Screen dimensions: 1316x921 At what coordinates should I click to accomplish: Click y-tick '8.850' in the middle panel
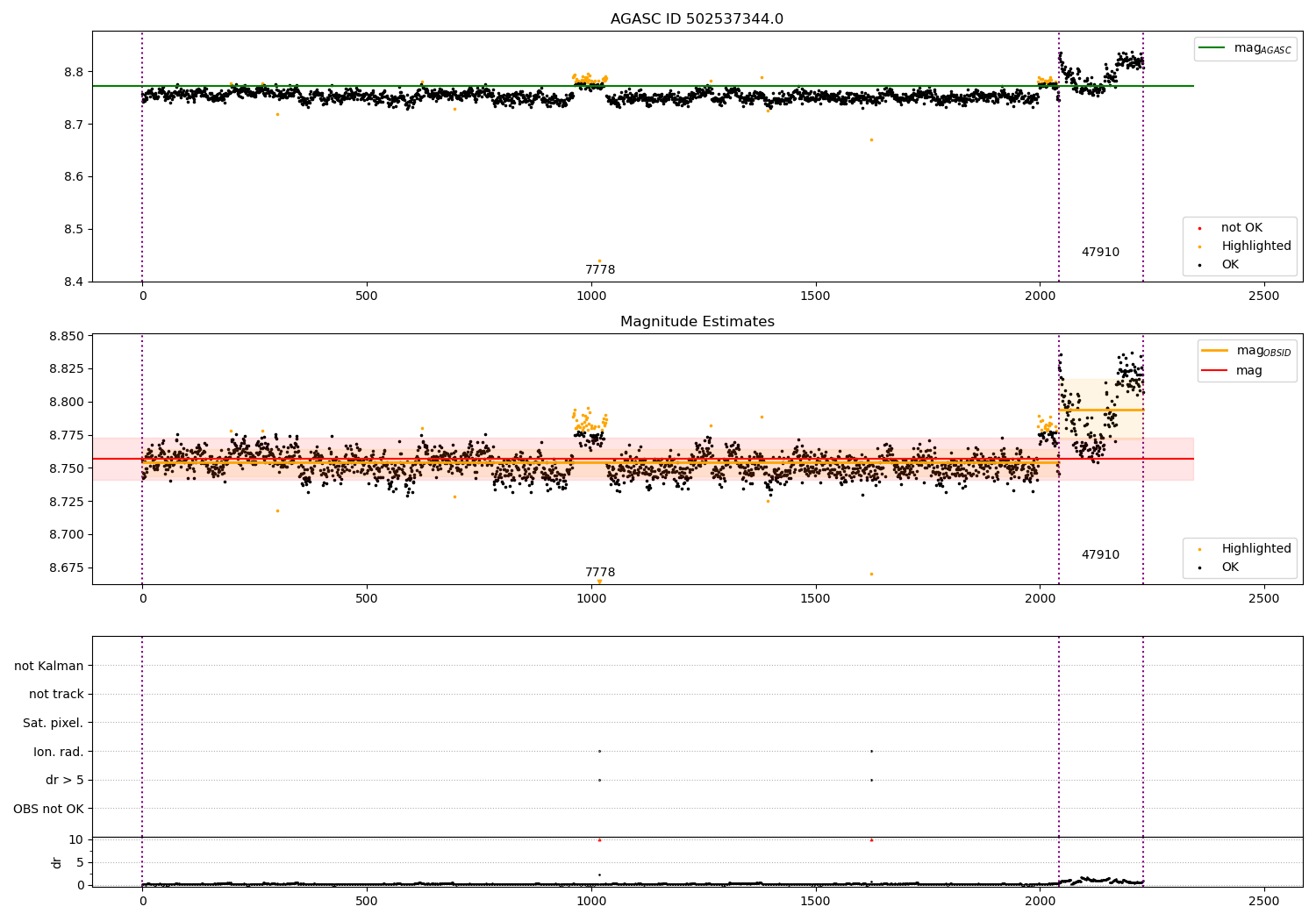pyautogui.click(x=67, y=337)
